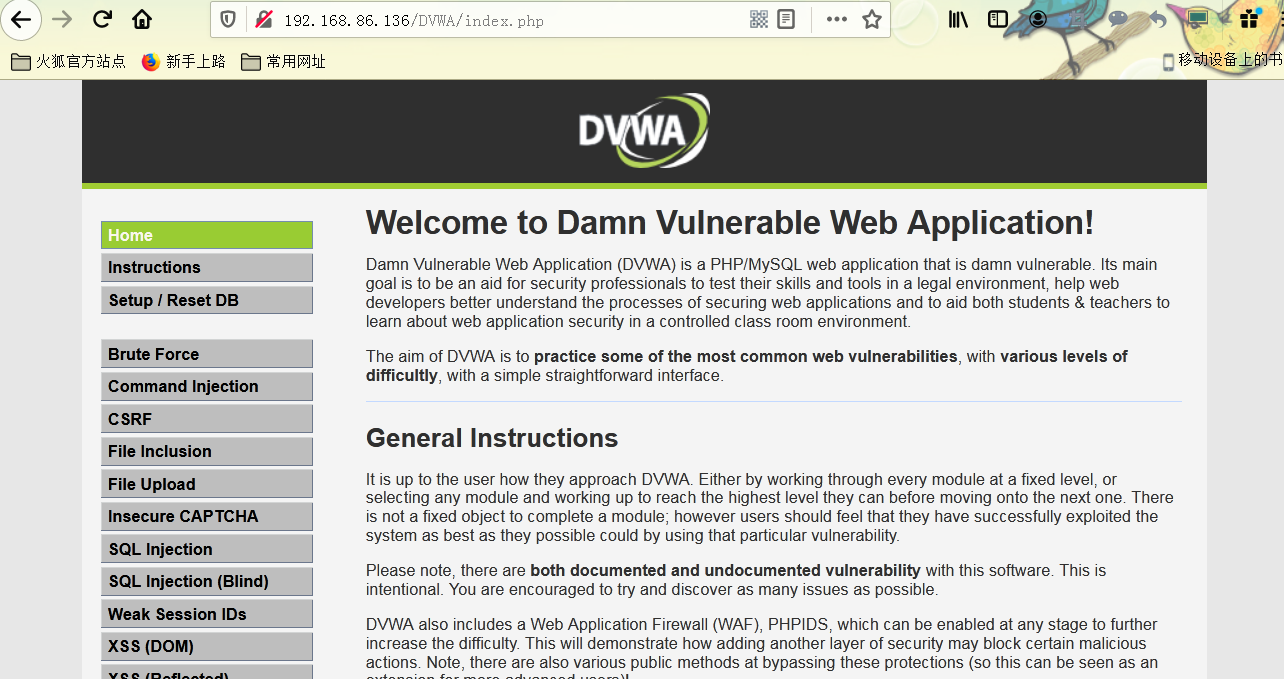Select Home in the sidebar menu
Screen dimensions: 1284x679
point(207,235)
